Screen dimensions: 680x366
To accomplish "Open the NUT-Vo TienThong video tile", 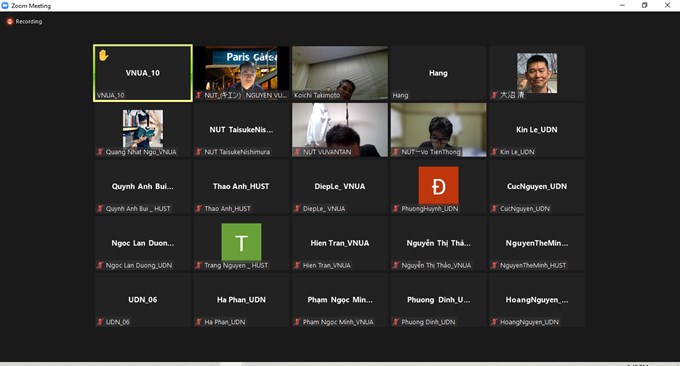I will click(x=438, y=130).
